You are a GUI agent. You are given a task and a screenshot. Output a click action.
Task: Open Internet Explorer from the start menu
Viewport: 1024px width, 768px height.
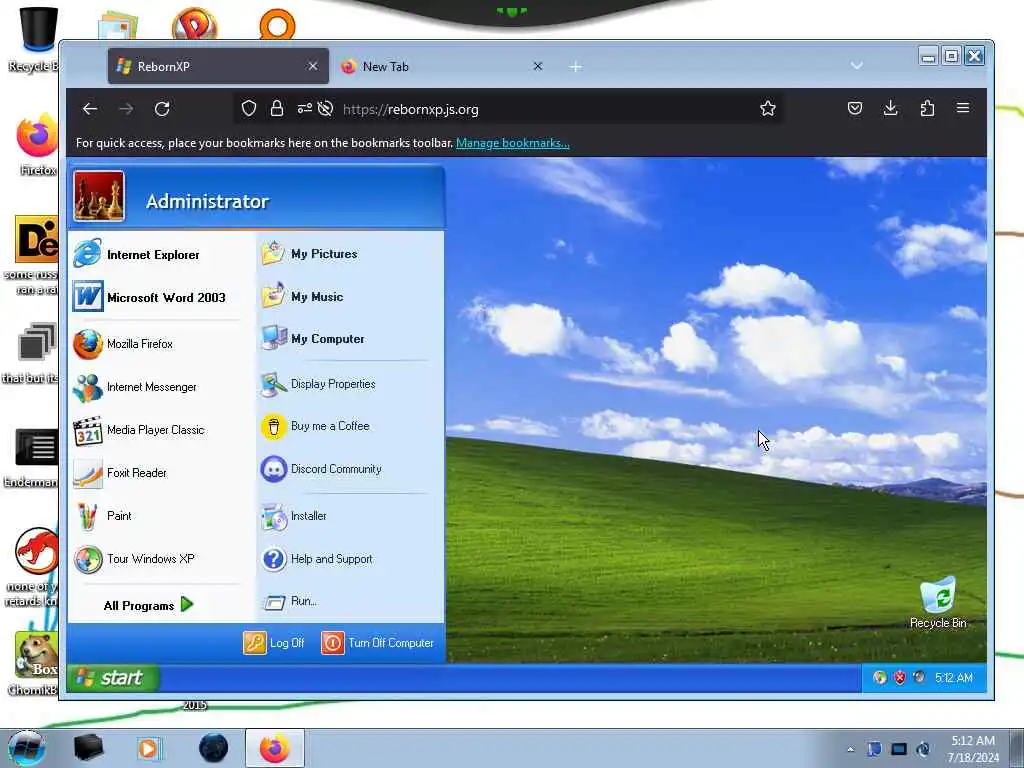[x=137, y=254]
